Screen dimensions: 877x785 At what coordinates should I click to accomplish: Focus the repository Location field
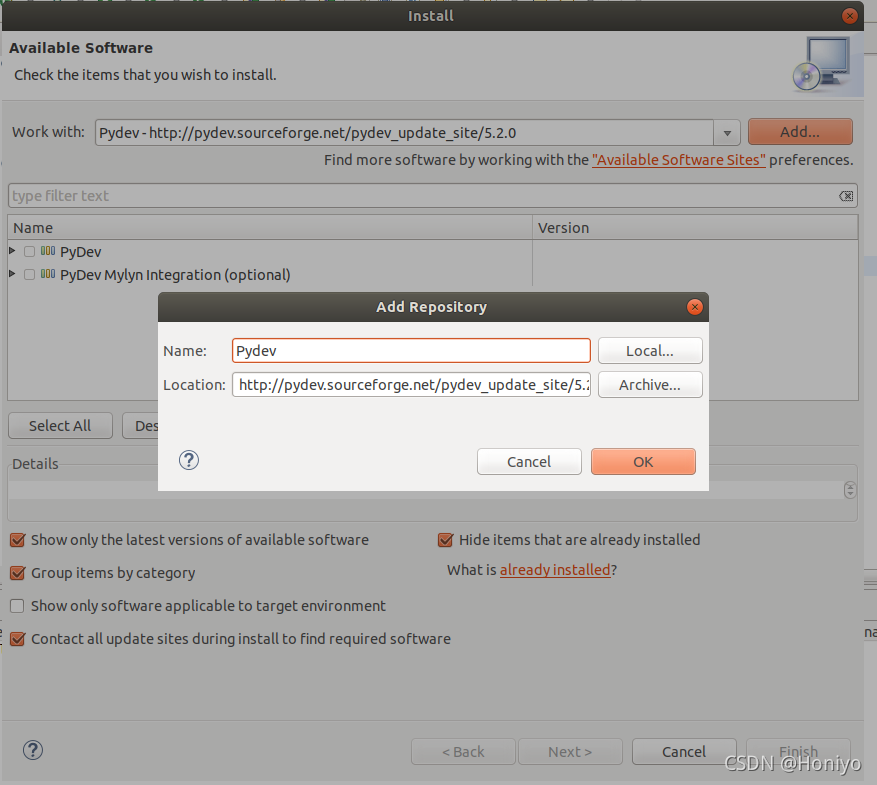(411, 385)
